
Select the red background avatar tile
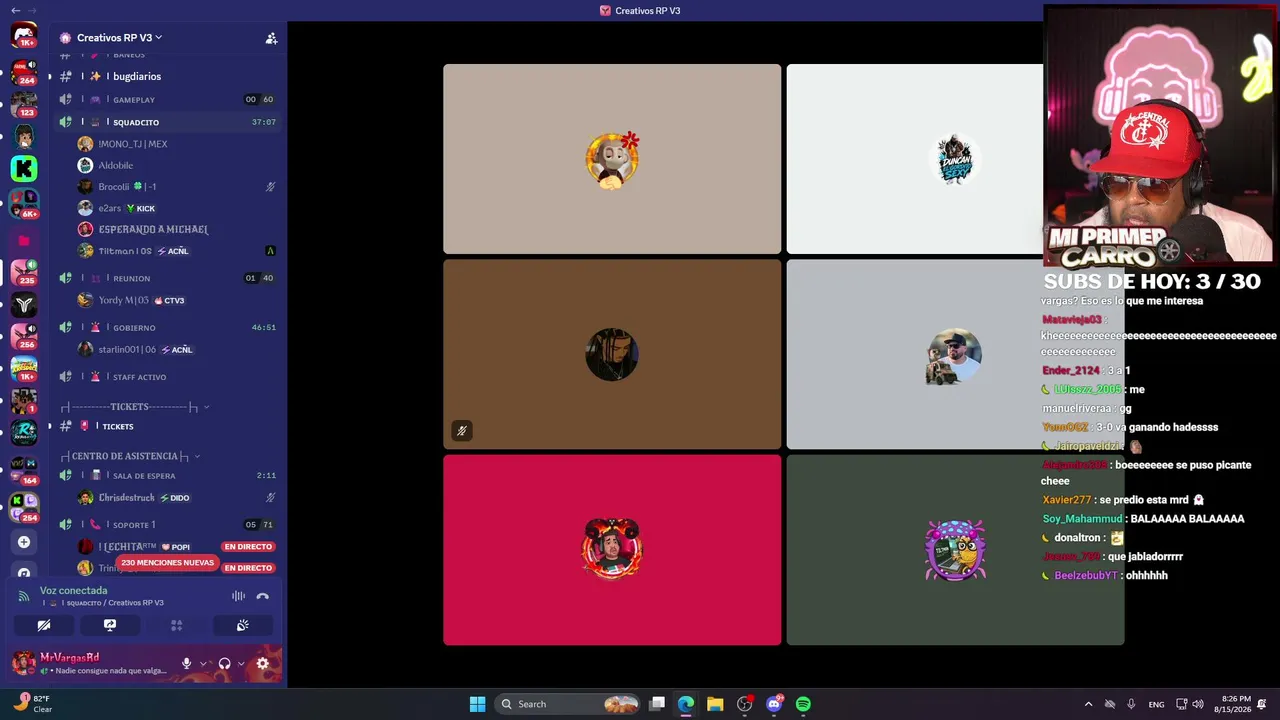(x=612, y=550)
